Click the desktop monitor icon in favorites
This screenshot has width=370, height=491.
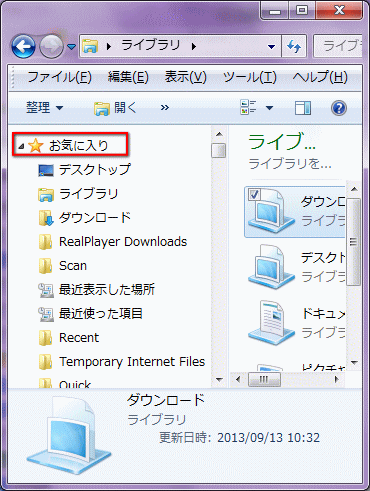(46, 170)
